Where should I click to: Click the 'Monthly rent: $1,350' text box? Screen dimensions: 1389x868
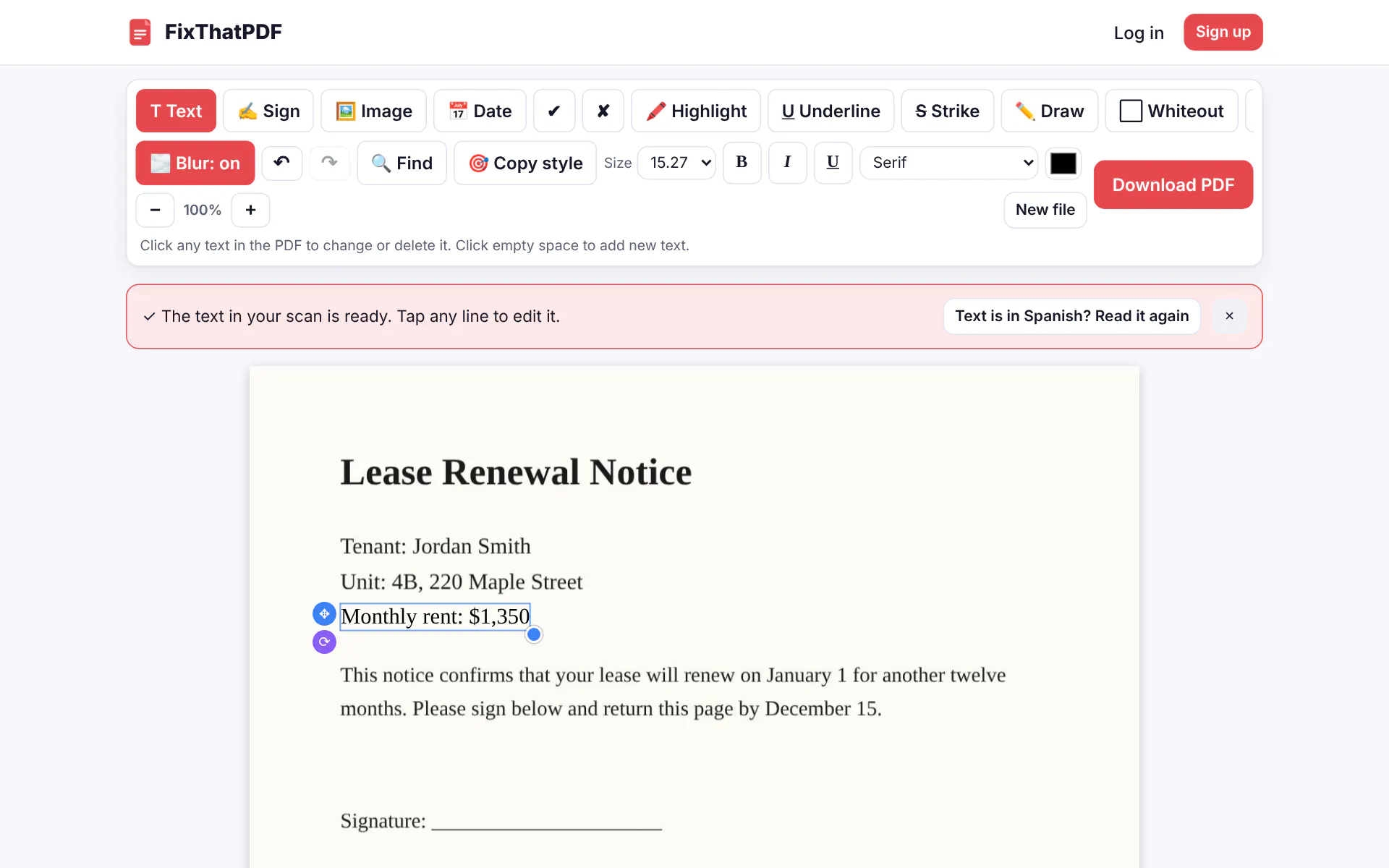(x=435, y=616)
